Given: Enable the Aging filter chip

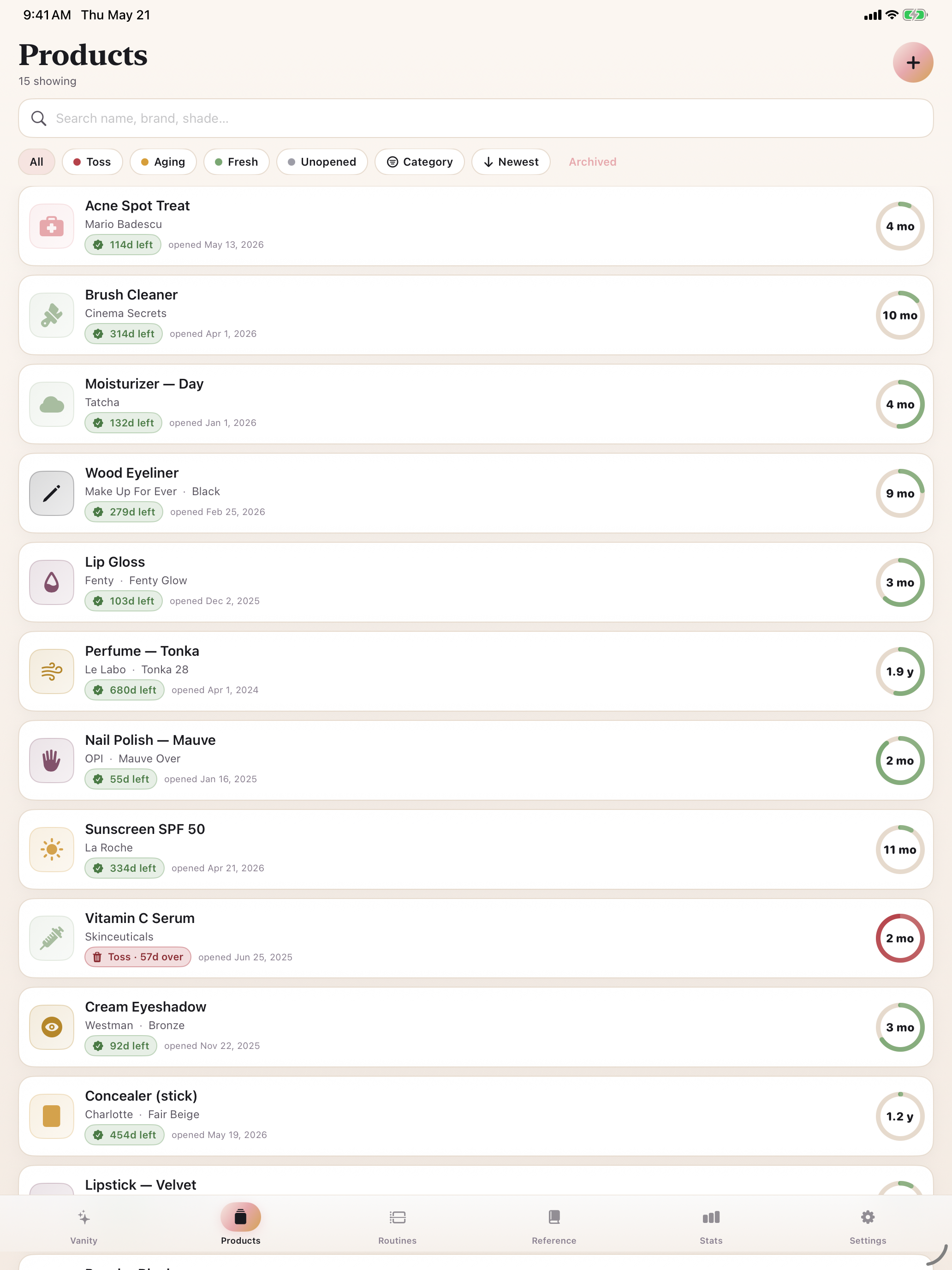Looking at the screenshot, I should [x=163, y=162].
